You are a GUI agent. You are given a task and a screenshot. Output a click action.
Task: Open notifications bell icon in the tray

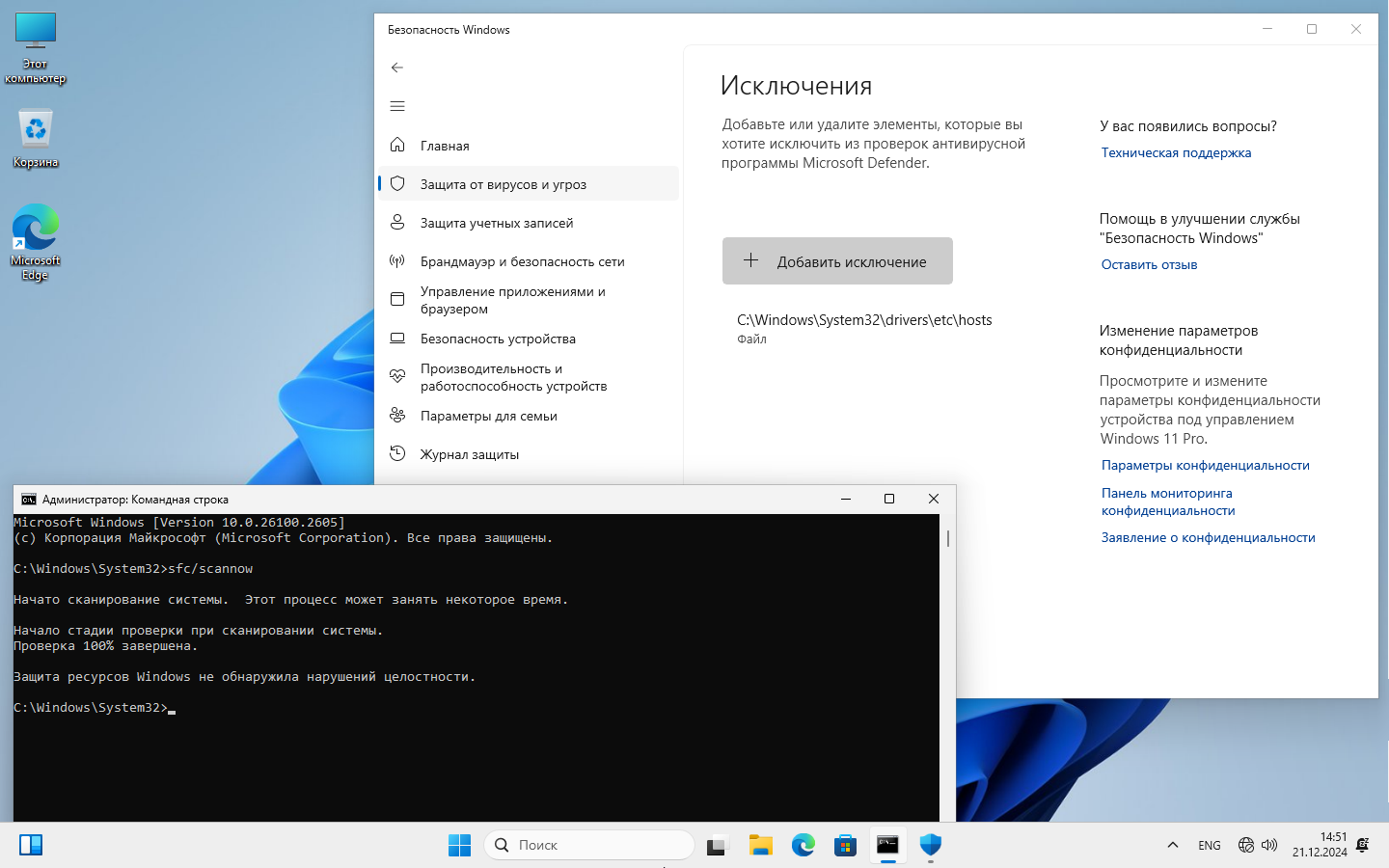[x=1363, y=845]
